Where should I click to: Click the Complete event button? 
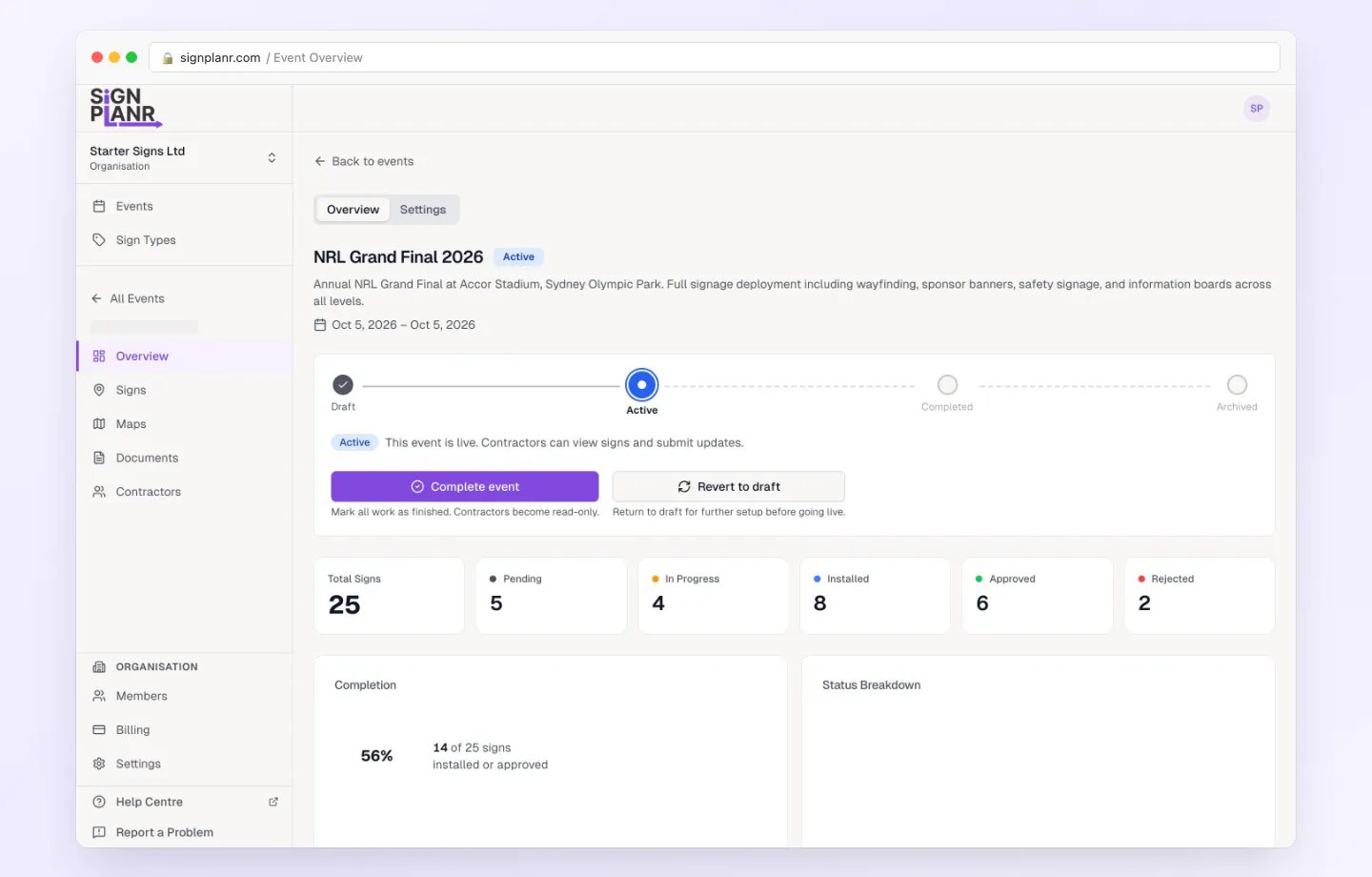(x=465, y=487)
